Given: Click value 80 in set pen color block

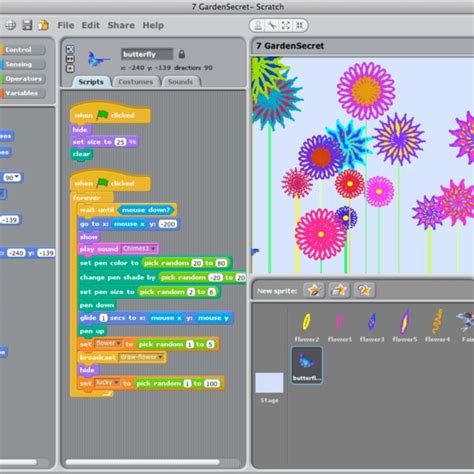Looking at the screenshot, I should pyautogui.click(x=221, y=263).
